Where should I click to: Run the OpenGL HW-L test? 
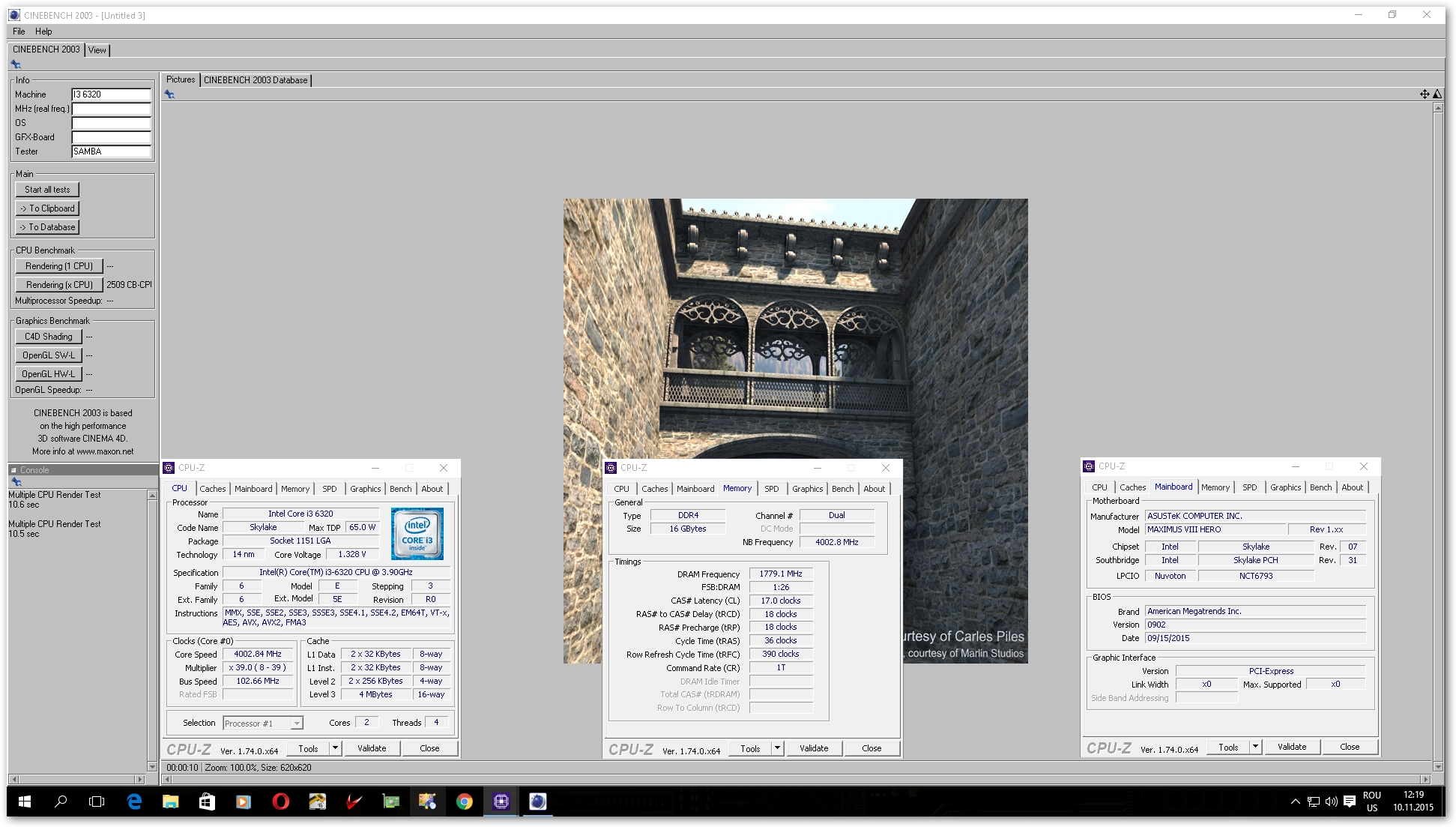click(x=49, y=374)
